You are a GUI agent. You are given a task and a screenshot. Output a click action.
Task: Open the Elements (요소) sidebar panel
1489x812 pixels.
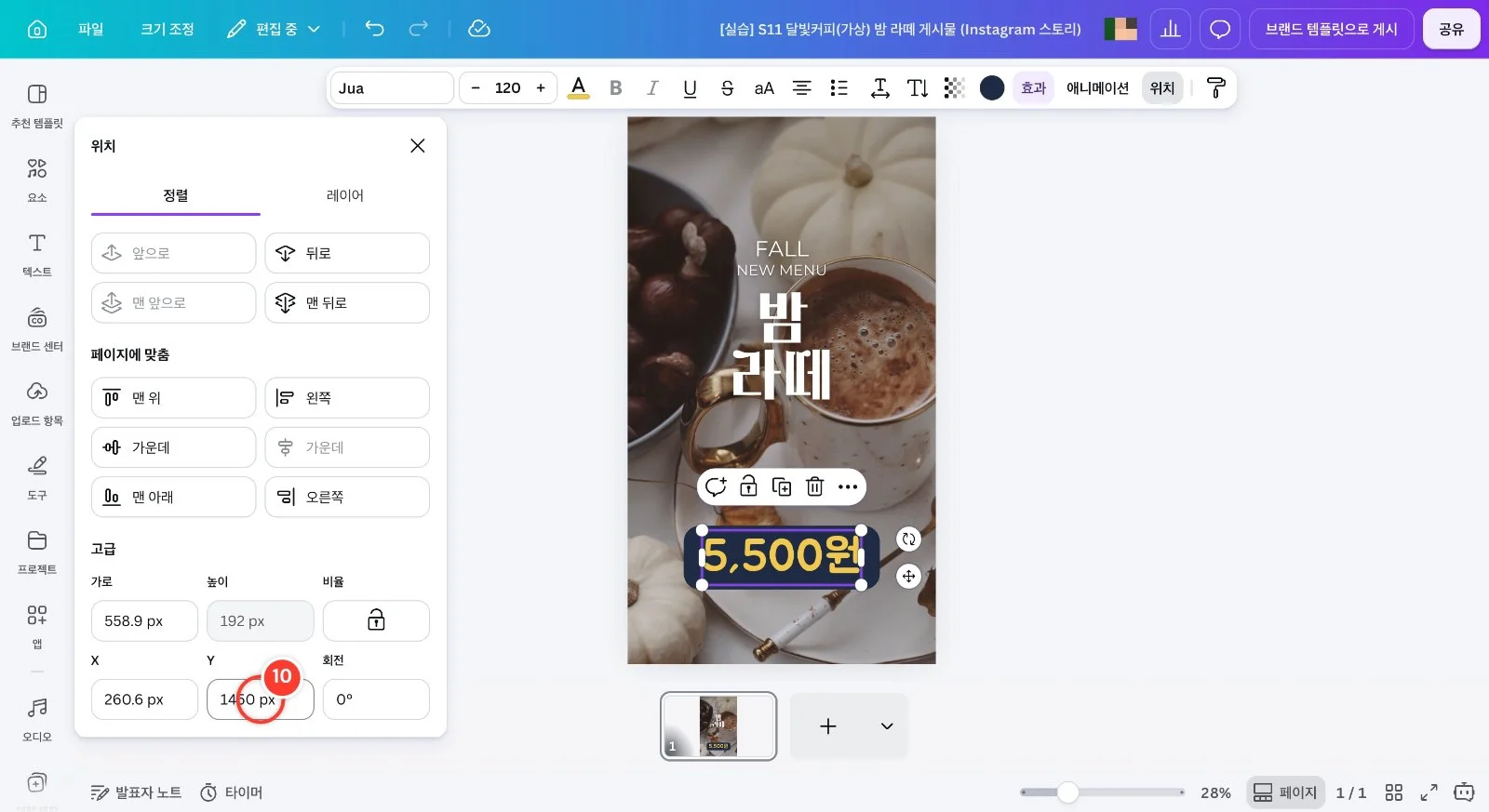pos(37,179)
